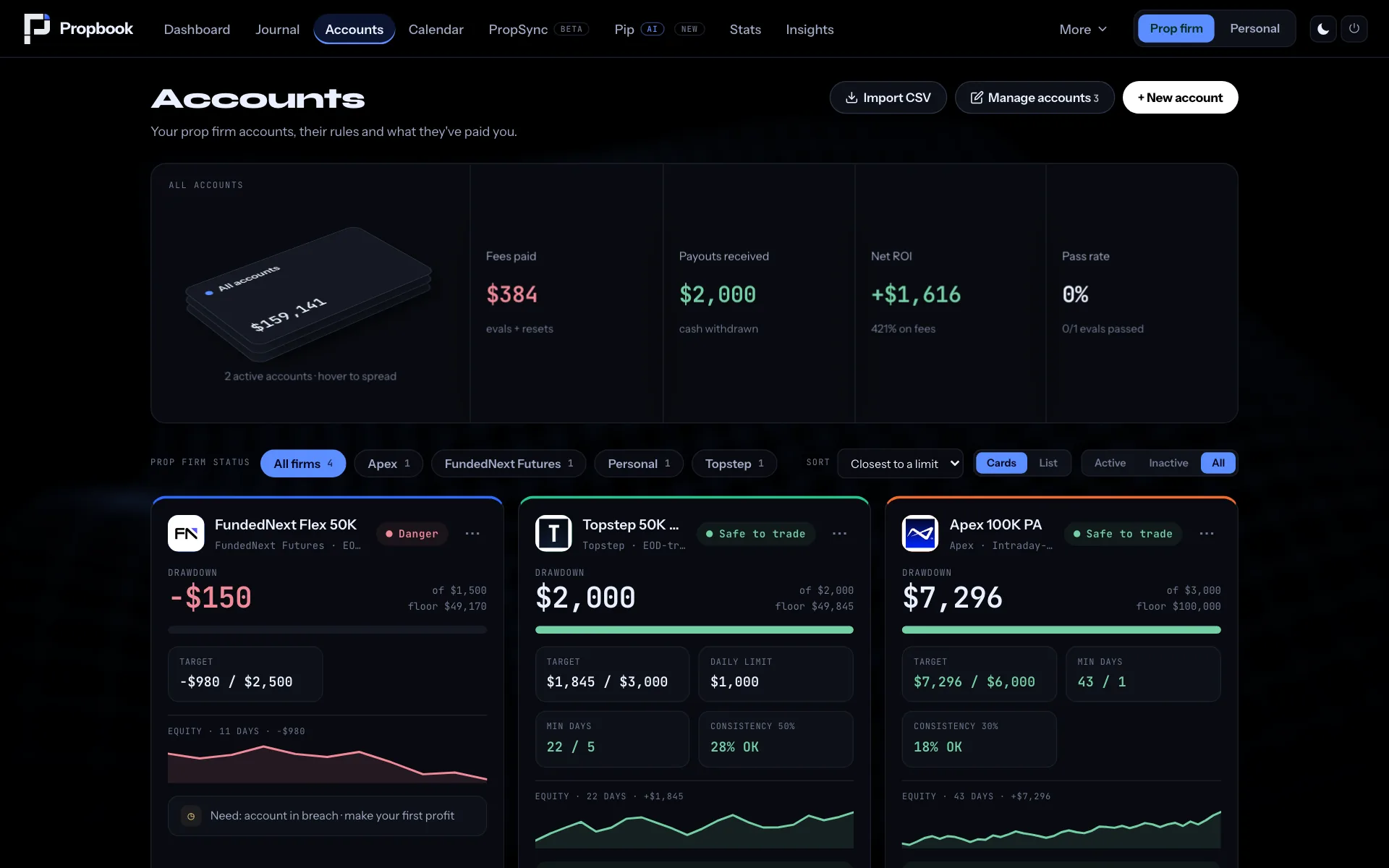The width and height of the screenshot is (1389, 868).
Task: Click the -$150 drawdown value
Action: pyautogui.click(x=210, y=597)
